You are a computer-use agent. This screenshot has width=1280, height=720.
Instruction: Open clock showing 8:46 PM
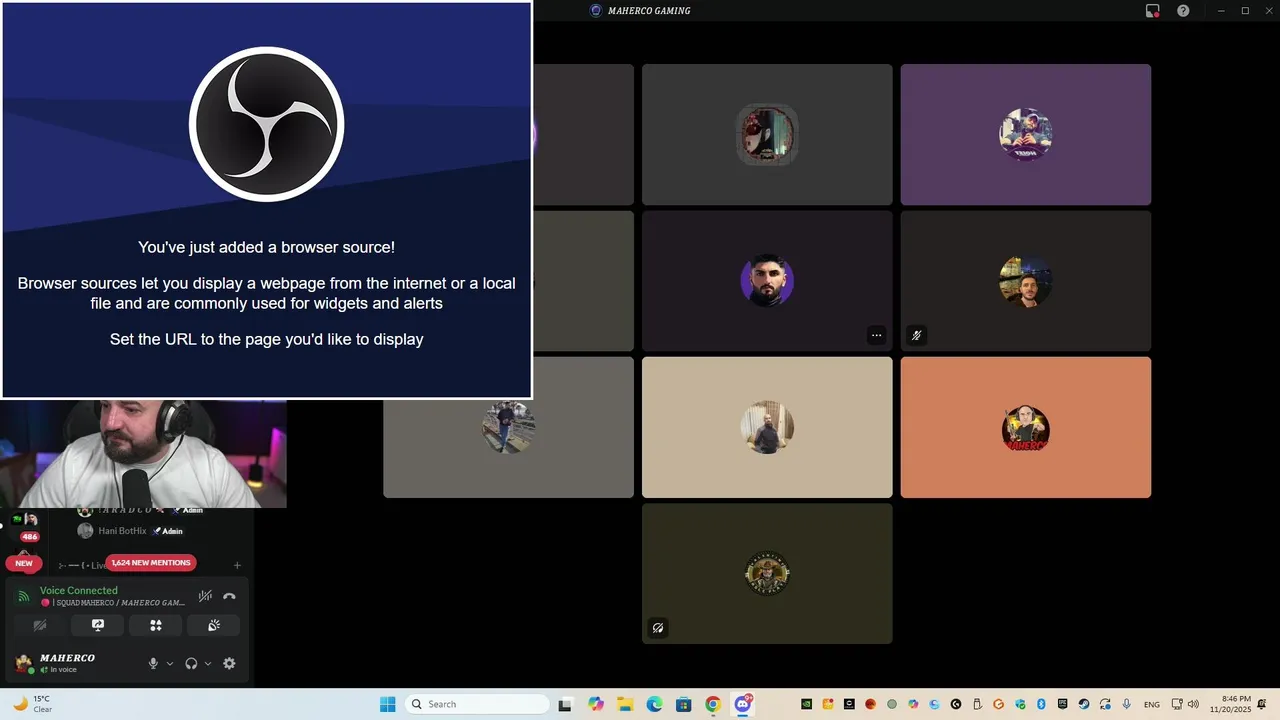[x=1230, y=704]
